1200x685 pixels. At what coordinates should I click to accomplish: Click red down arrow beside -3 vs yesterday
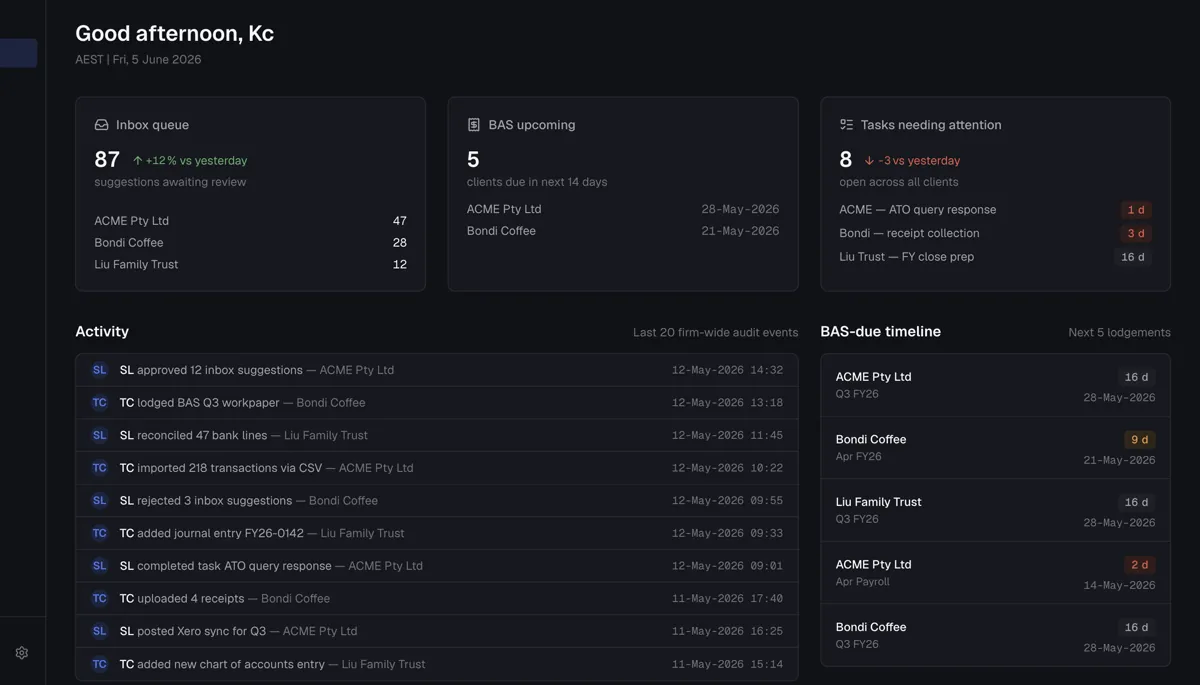click(x=869, y=160)
